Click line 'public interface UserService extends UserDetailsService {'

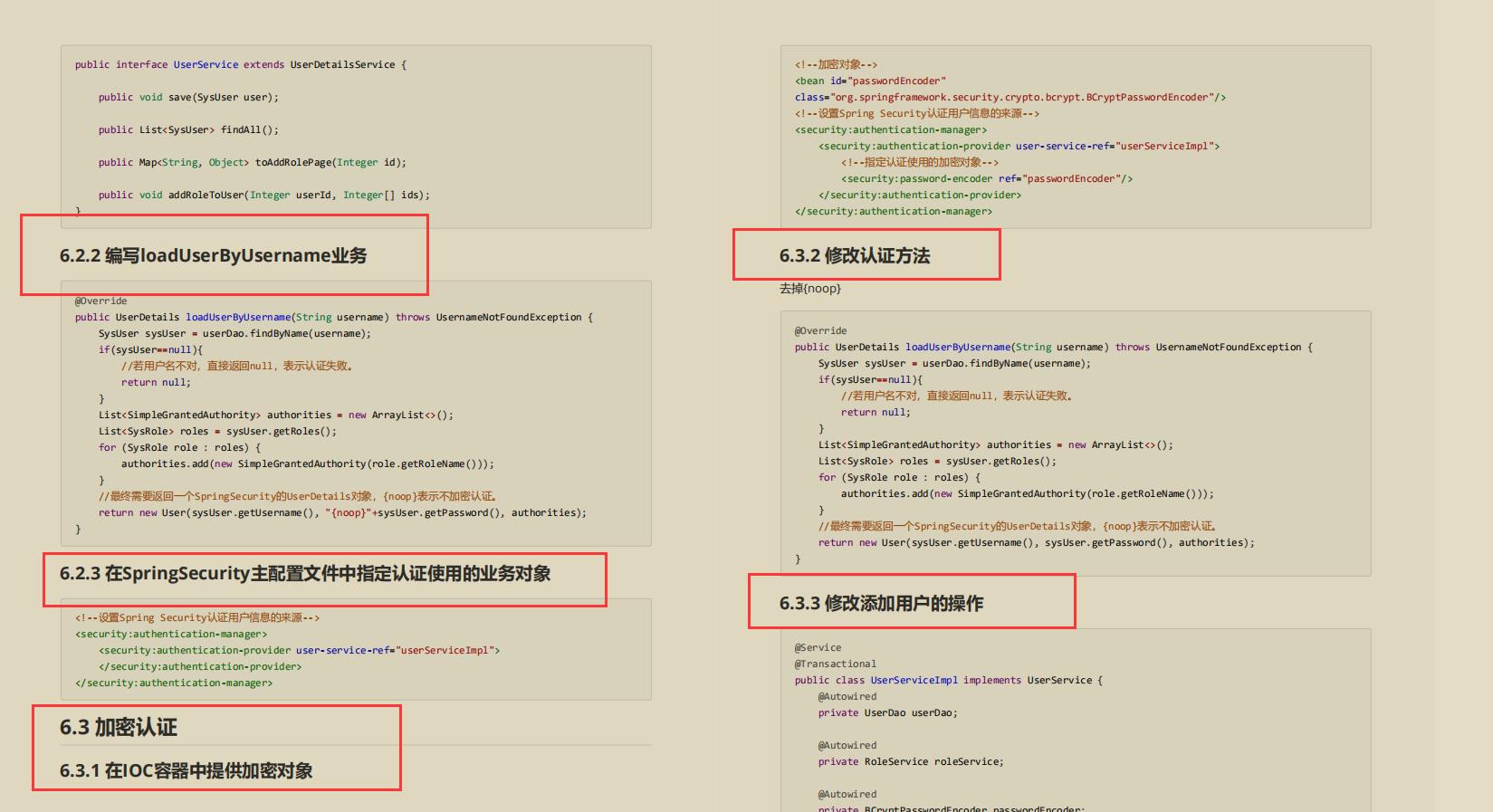241,65
